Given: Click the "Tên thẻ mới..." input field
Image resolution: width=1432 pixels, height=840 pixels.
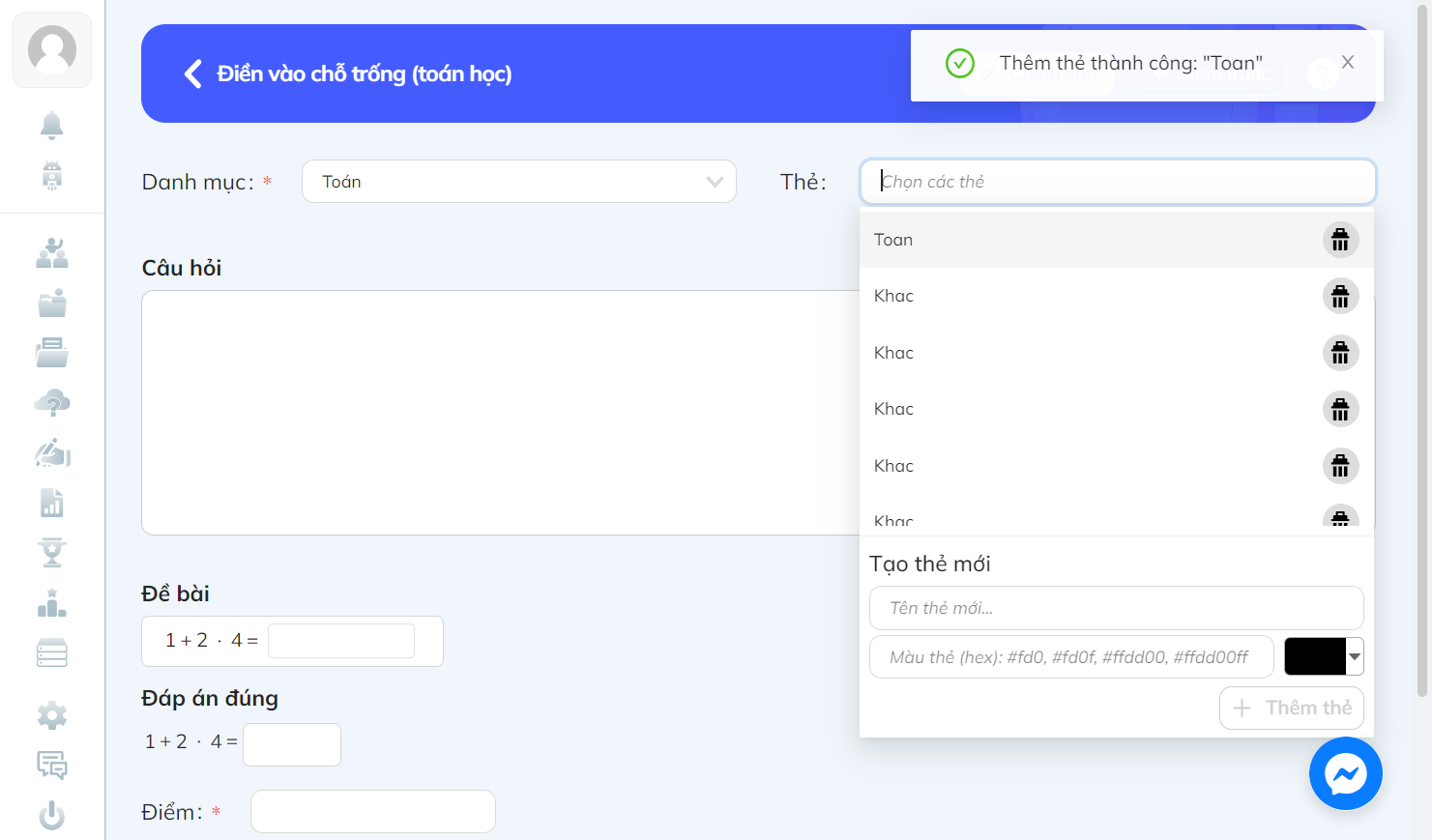Looking at the screenshot, I should [1117, 608].
